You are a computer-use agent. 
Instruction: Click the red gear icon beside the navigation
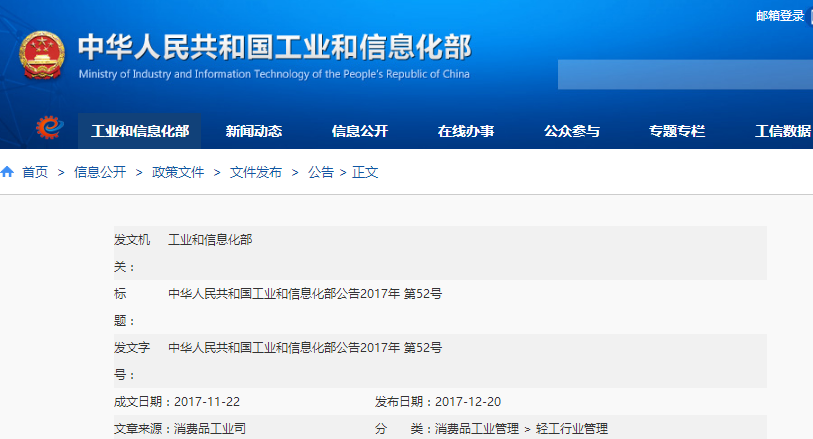pos(49,130)
